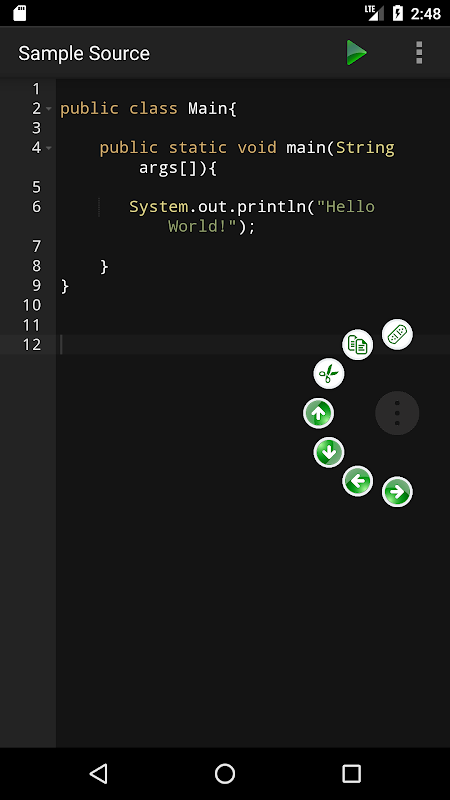450x800 pixels.
Task: Click line number 12 in the gutter
Action: coord(32,344)
